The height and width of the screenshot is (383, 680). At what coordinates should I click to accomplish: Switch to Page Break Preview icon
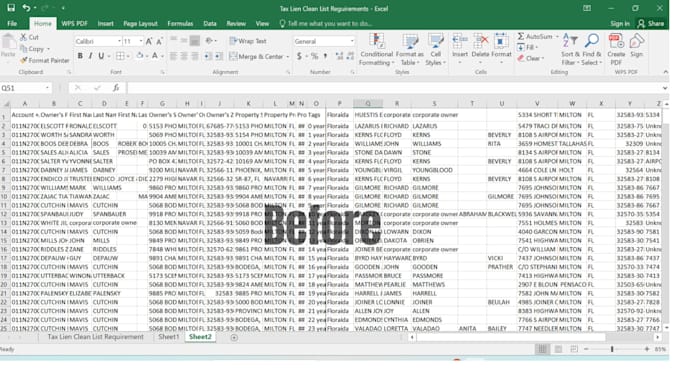574,349
